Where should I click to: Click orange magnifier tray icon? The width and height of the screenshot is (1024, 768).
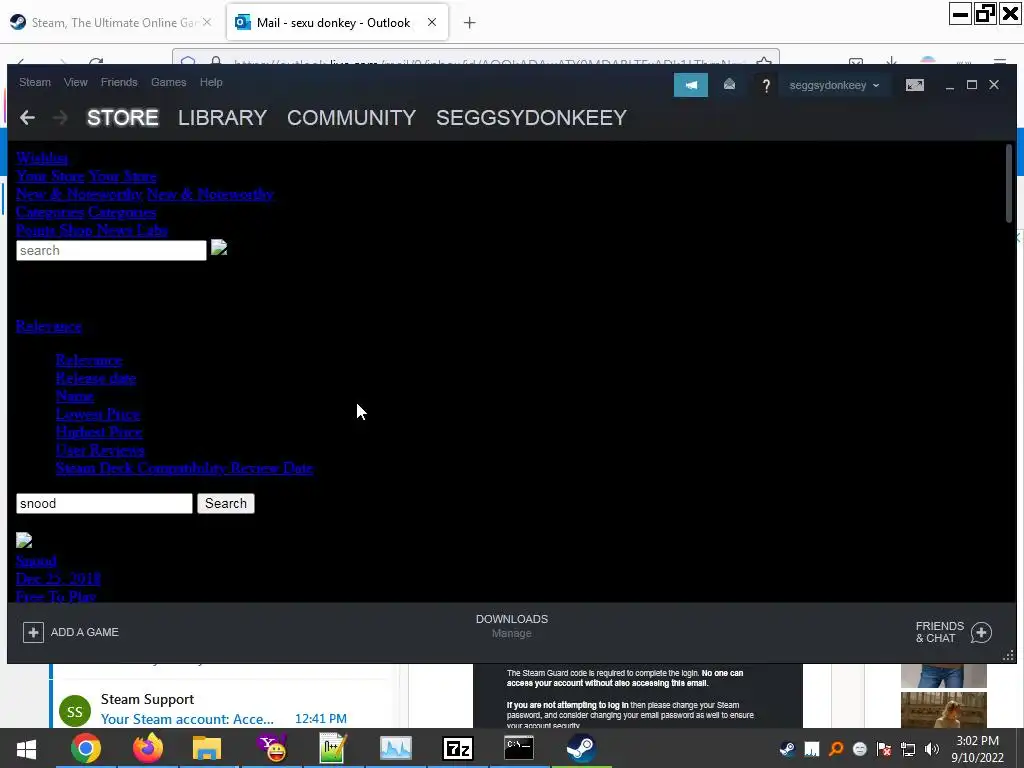coord(836,749)
